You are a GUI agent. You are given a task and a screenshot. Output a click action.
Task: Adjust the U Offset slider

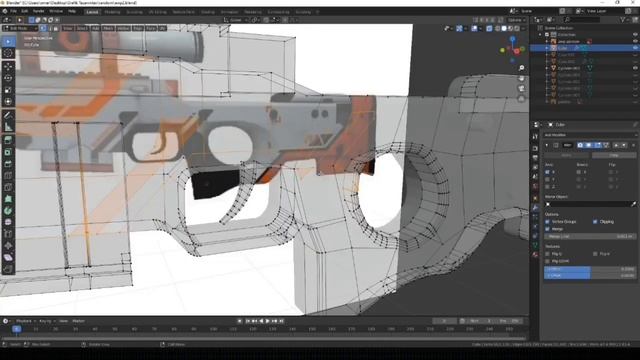click(590, 269)
